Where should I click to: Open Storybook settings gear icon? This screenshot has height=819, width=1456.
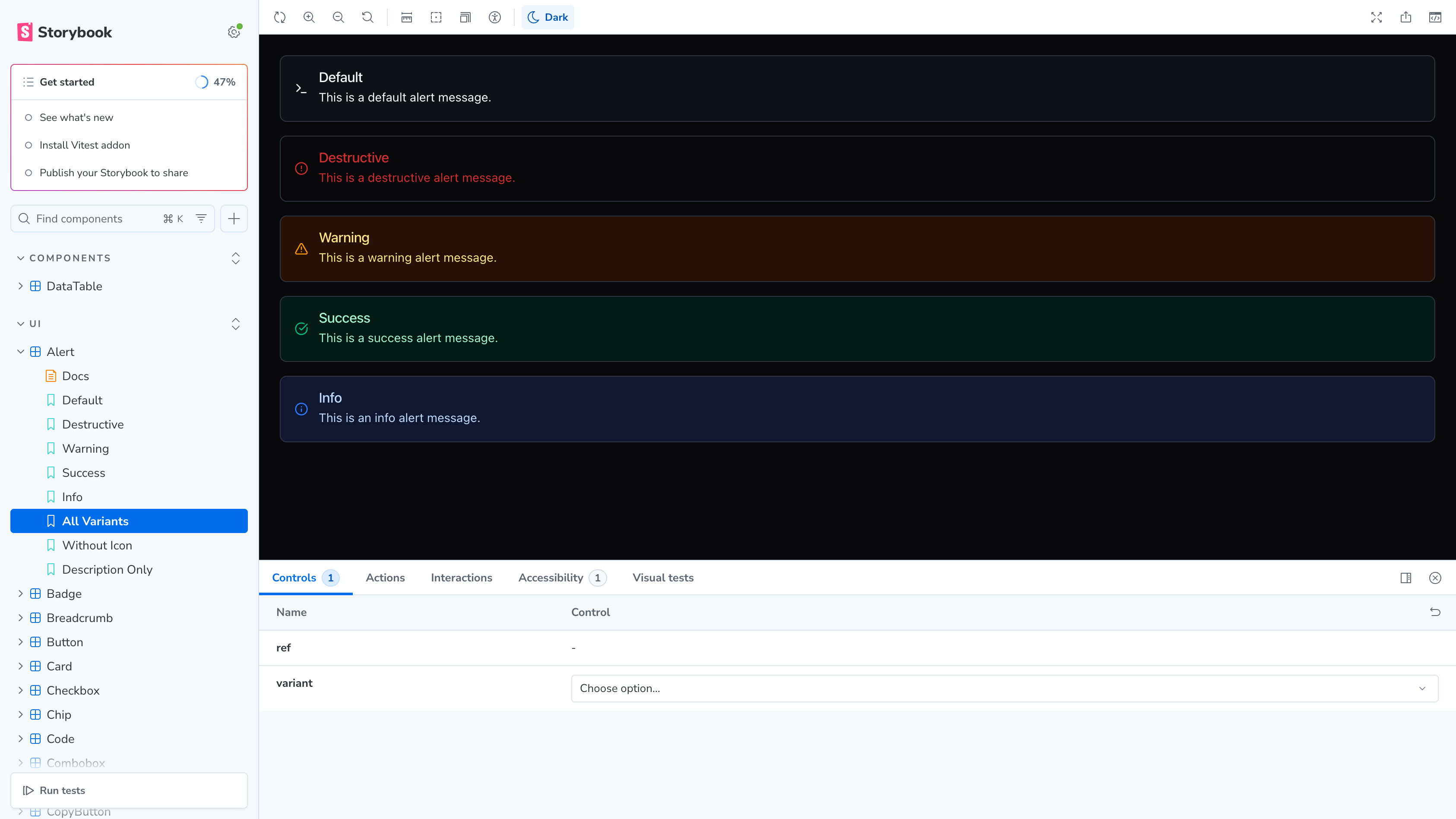click(234, 32)
